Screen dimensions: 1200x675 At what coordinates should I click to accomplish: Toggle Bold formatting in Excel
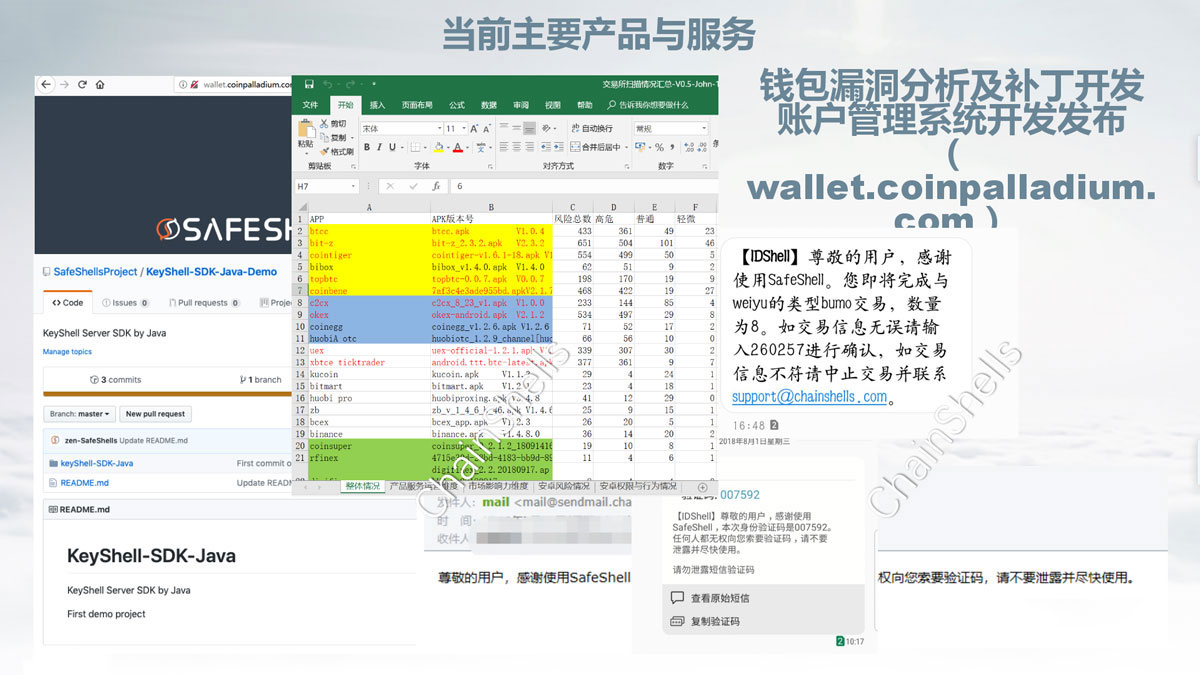(x=367, y=147)
